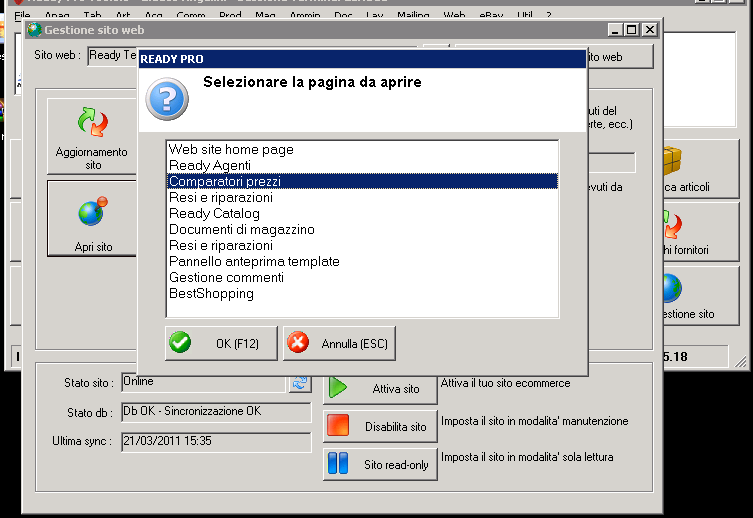Minimize the Gestione sito web window
The width and height of the screenshot is (753, 518).
tap(615, 30)
